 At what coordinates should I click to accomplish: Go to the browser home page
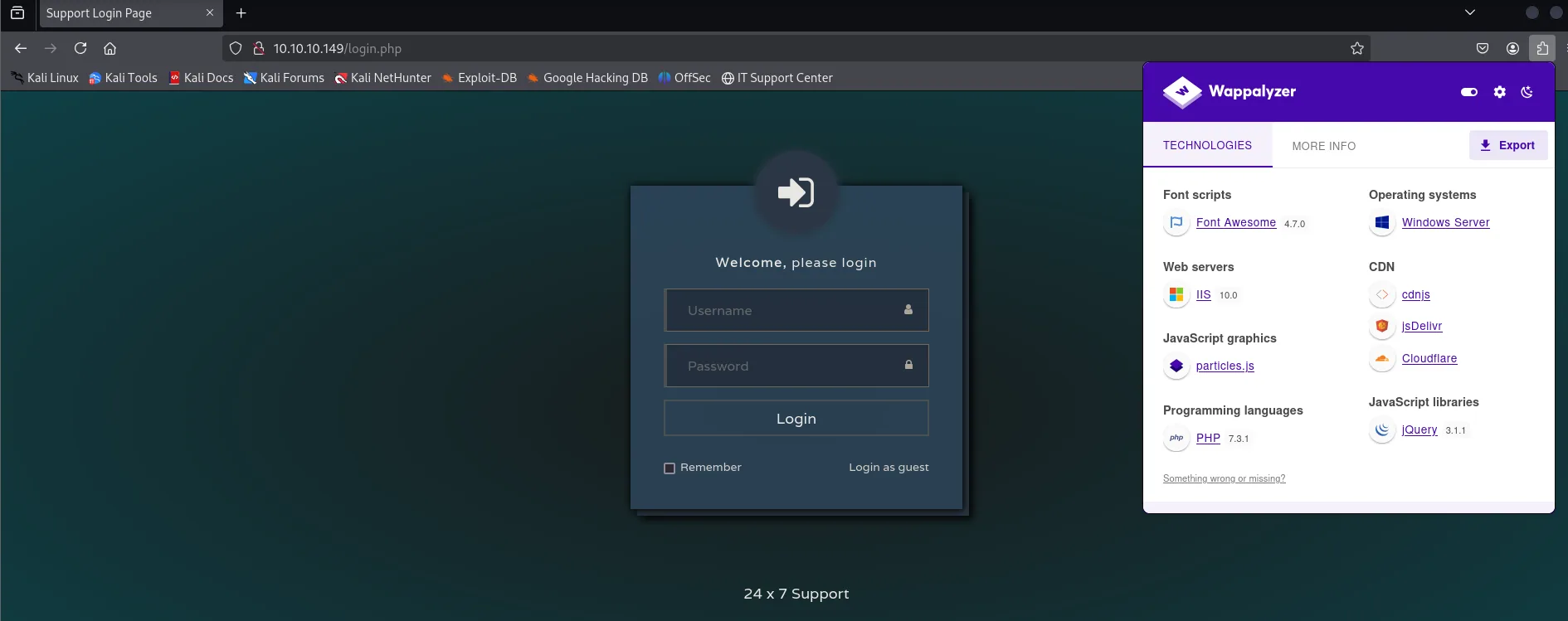[110, 48]
